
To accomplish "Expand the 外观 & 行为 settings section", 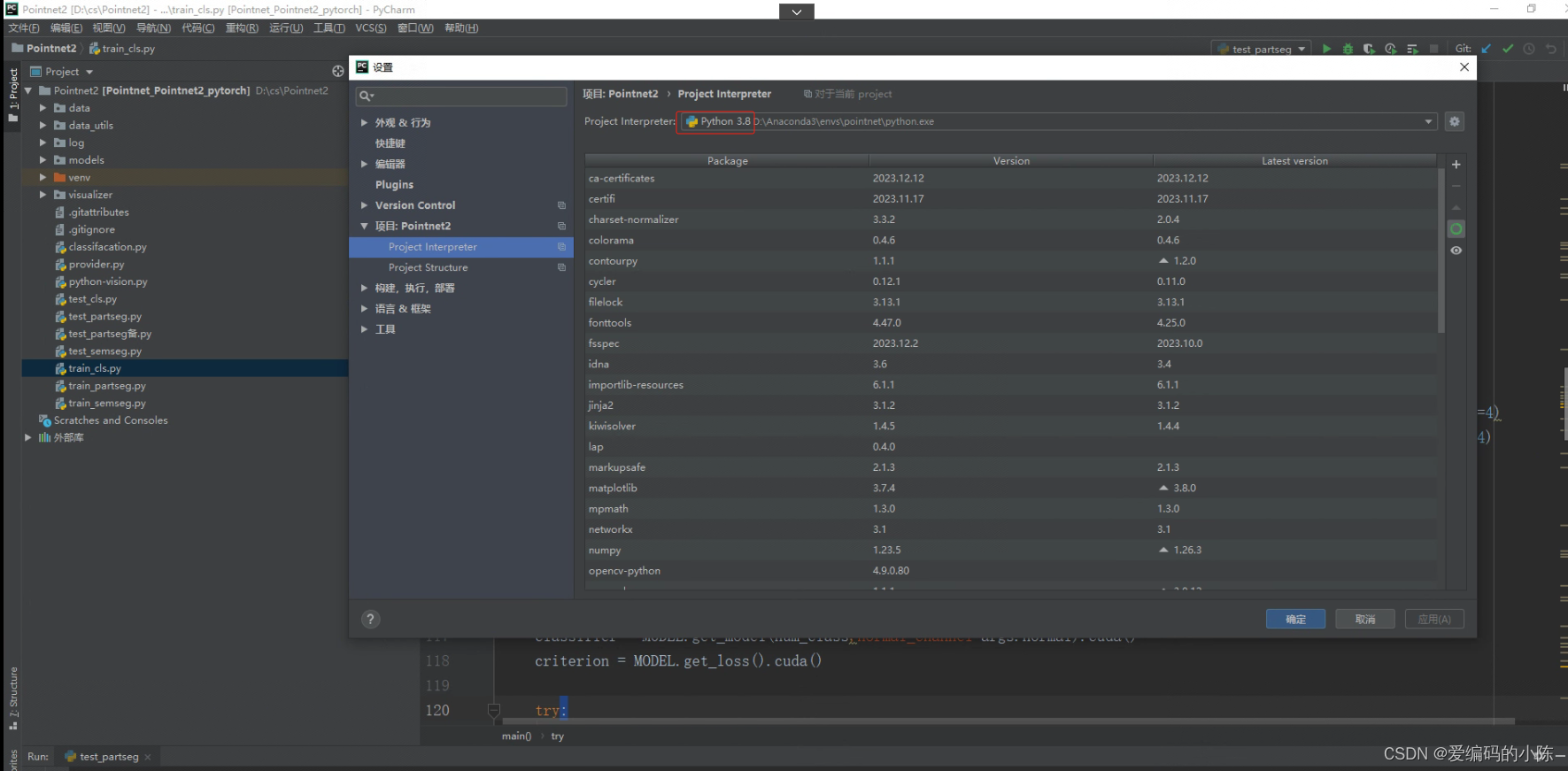I will tap(364, 123).
